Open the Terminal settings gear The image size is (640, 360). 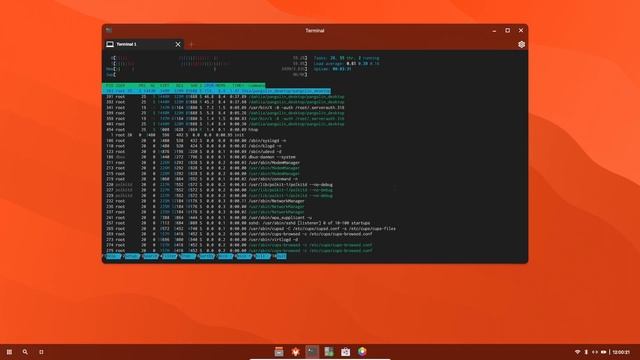(x=521, y=44)
